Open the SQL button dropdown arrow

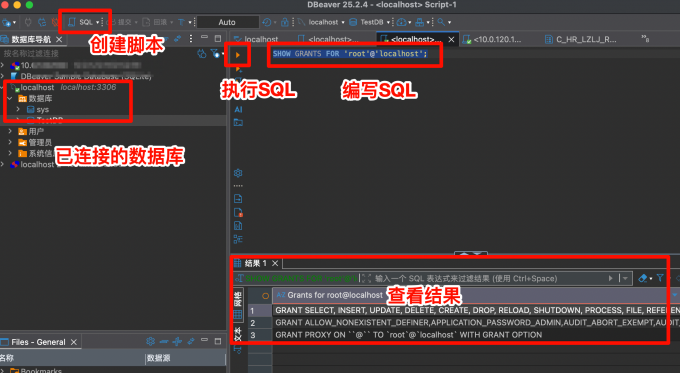point(97,22)
